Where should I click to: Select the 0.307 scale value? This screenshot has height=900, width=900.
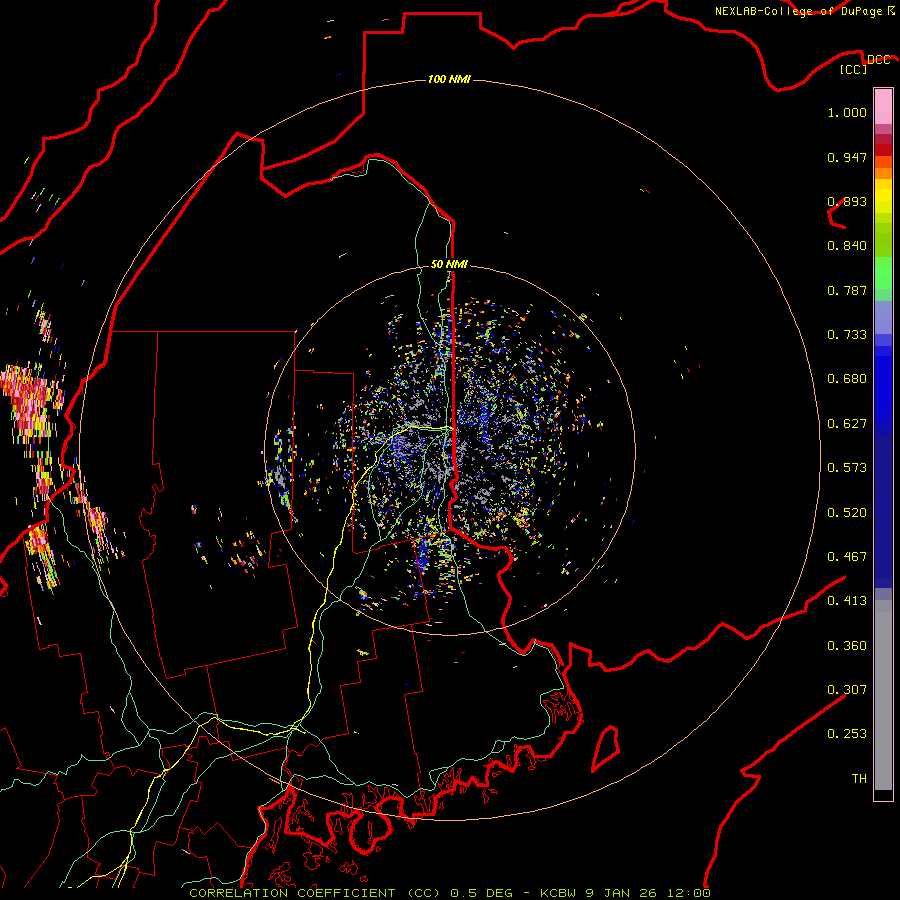click(x=847, y=690)
